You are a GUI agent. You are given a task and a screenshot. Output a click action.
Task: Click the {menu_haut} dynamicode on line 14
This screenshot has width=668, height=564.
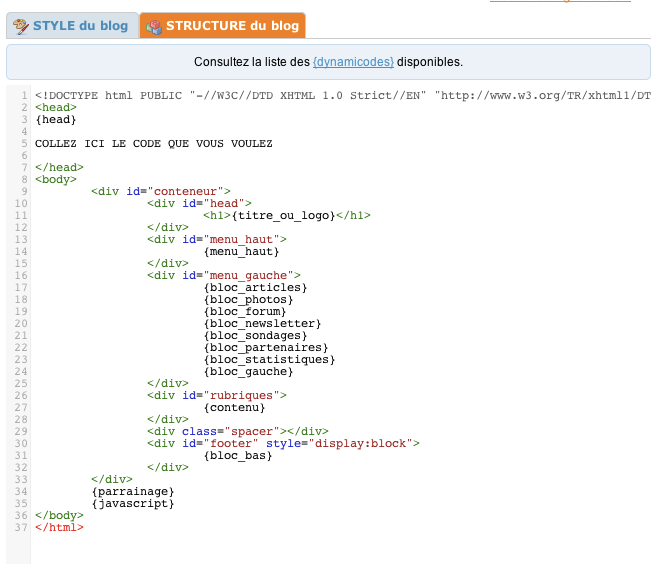pyautogui.click(x=242, y=252)
